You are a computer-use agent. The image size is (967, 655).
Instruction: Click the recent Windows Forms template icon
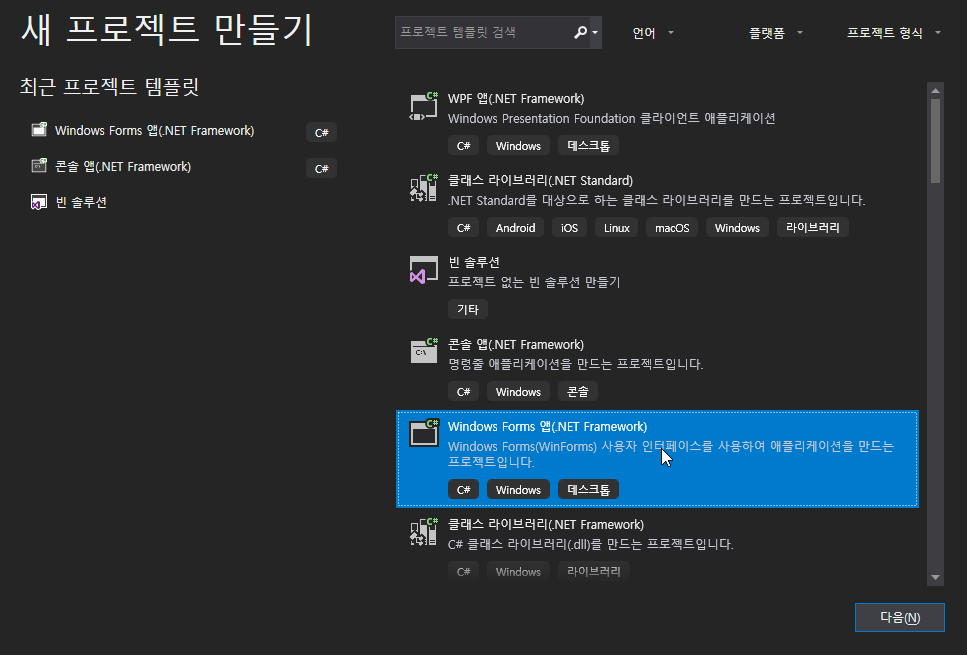(x=39, y=130)
